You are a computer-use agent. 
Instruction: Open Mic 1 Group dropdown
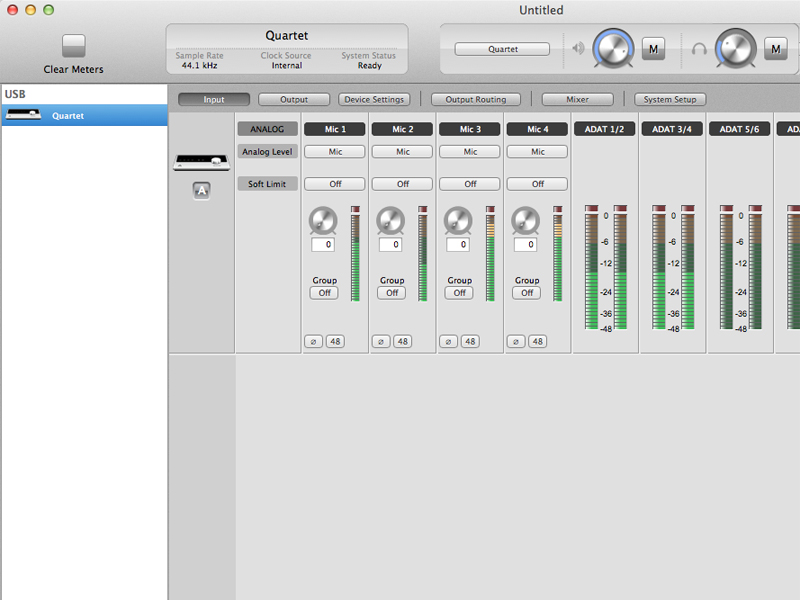point(324,293)
